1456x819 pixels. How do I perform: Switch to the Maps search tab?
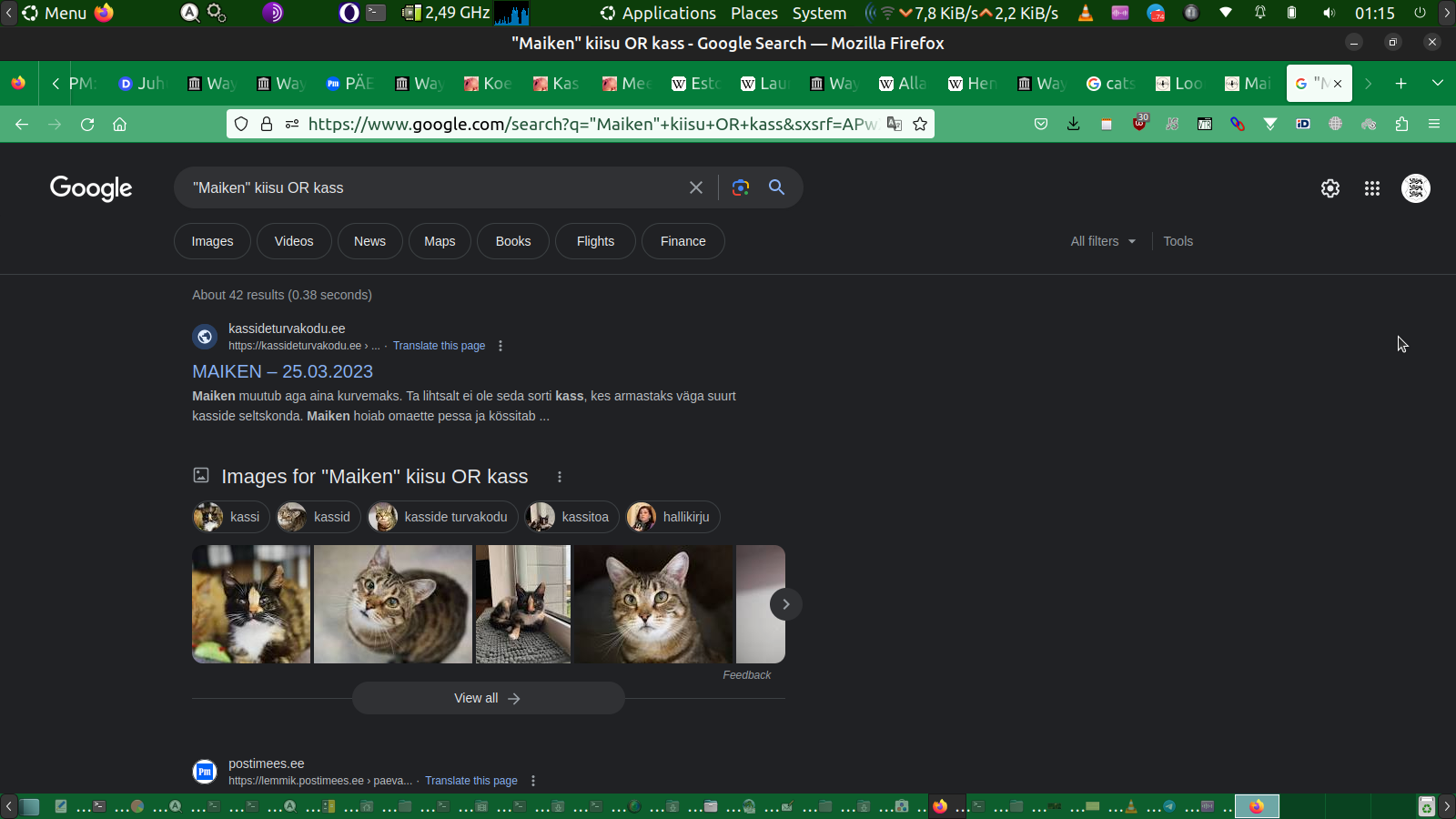tap(440, 241)
